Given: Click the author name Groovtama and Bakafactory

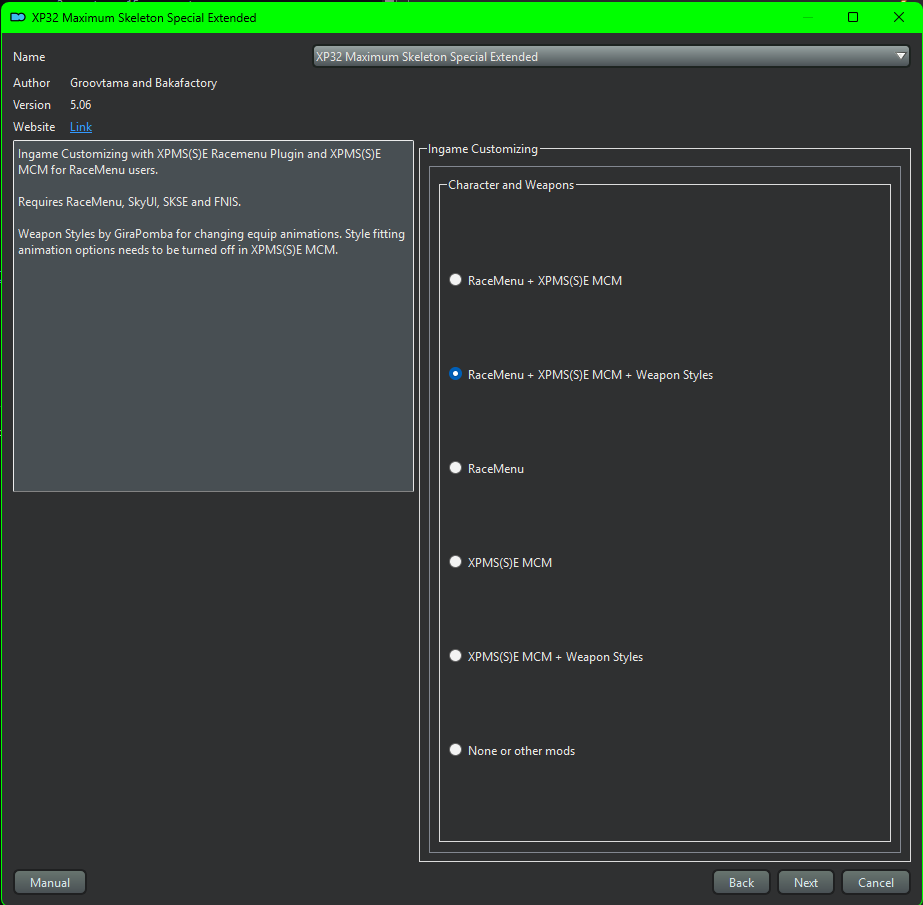Looking at the screenshot, I should click(144, 83).
